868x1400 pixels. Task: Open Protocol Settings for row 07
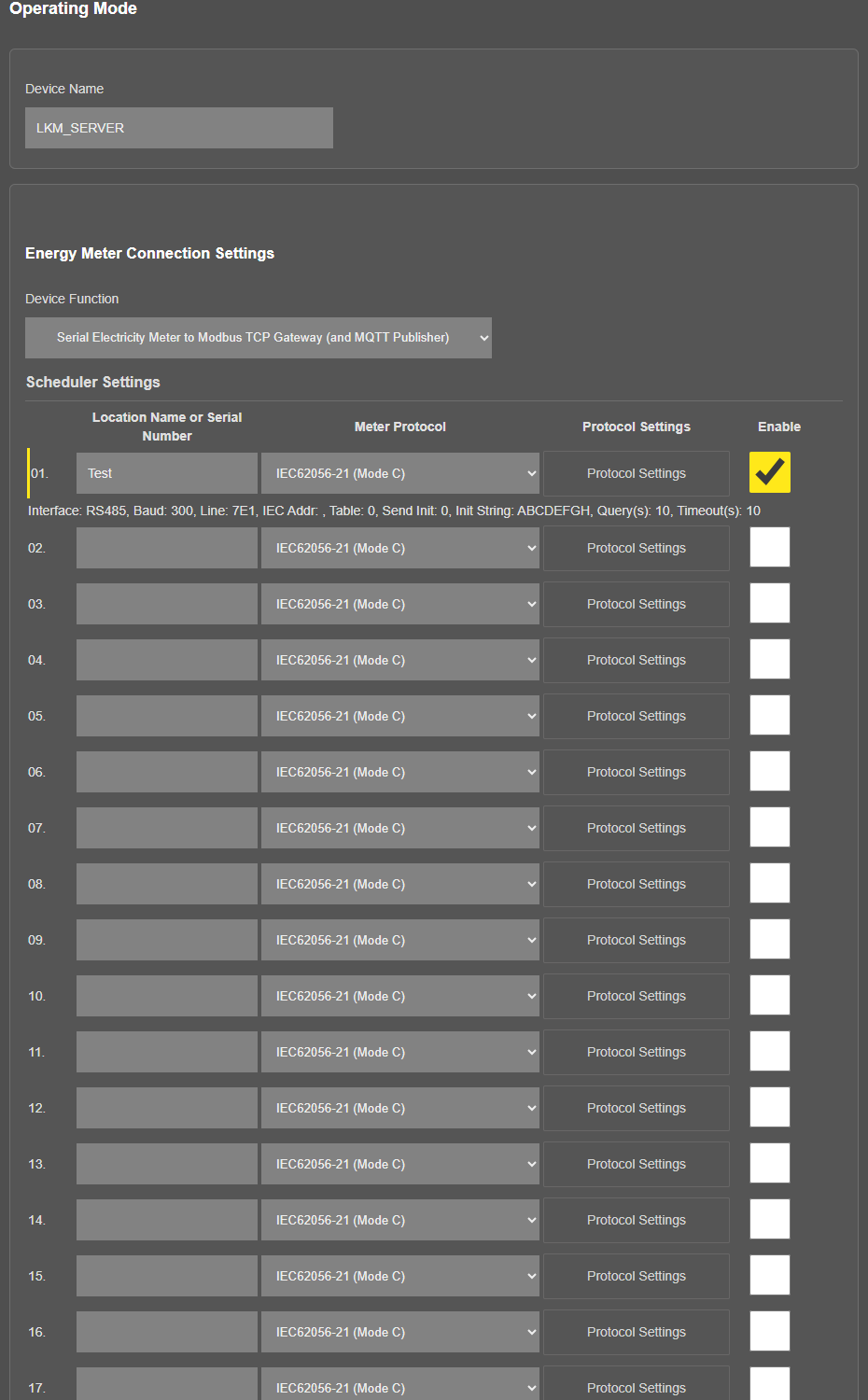pyautogui.click(x=637, y=828)
